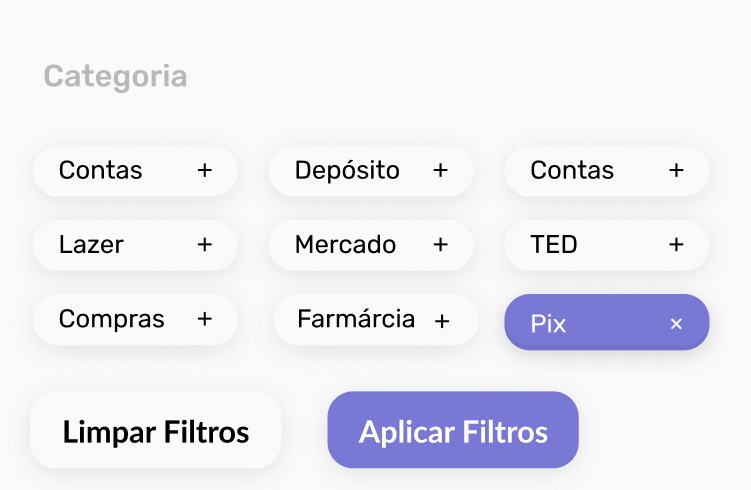Select the Lazer category label

click(91, 245)
